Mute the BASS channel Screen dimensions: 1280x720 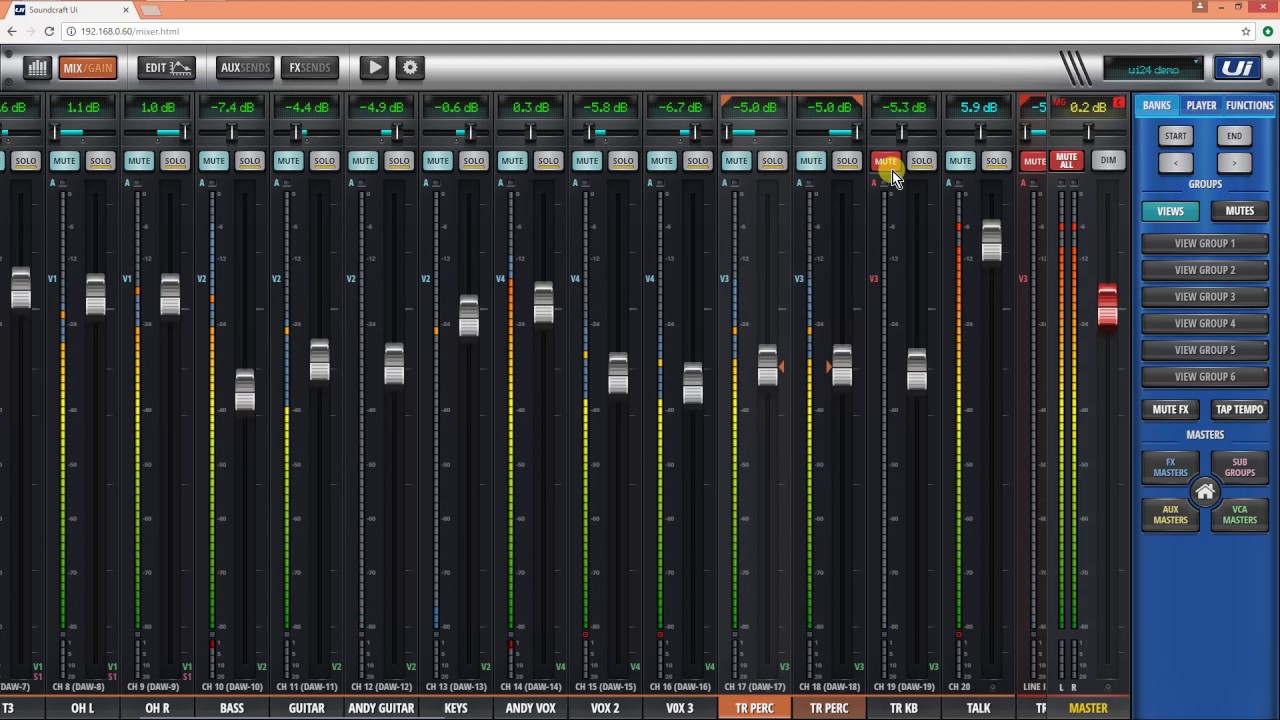(x=213, y=161)
